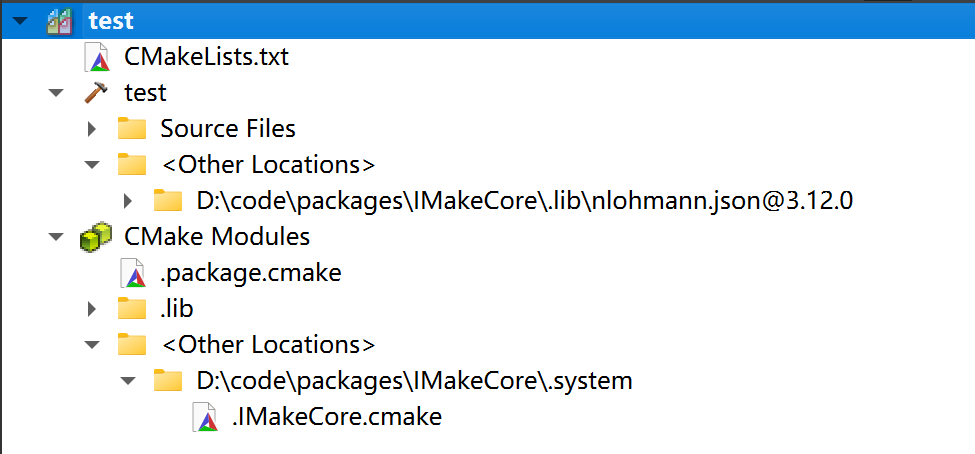This screenshot has height=454, width=975.
Task: Expand the nlohmann.json@3.12.0 folder
Action: coord(128,201)
